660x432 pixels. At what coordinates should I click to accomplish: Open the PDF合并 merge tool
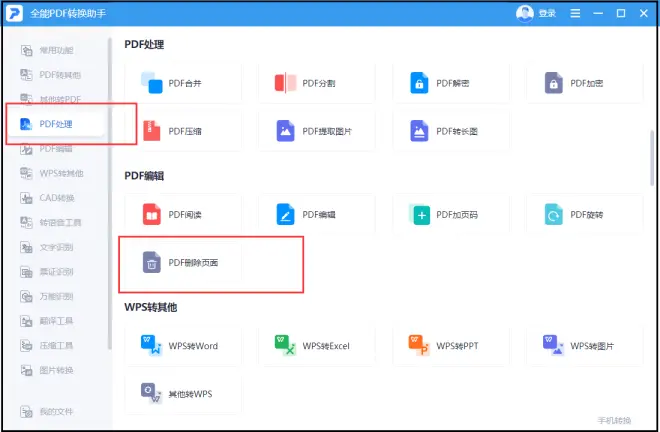click(x=183, y=83)
